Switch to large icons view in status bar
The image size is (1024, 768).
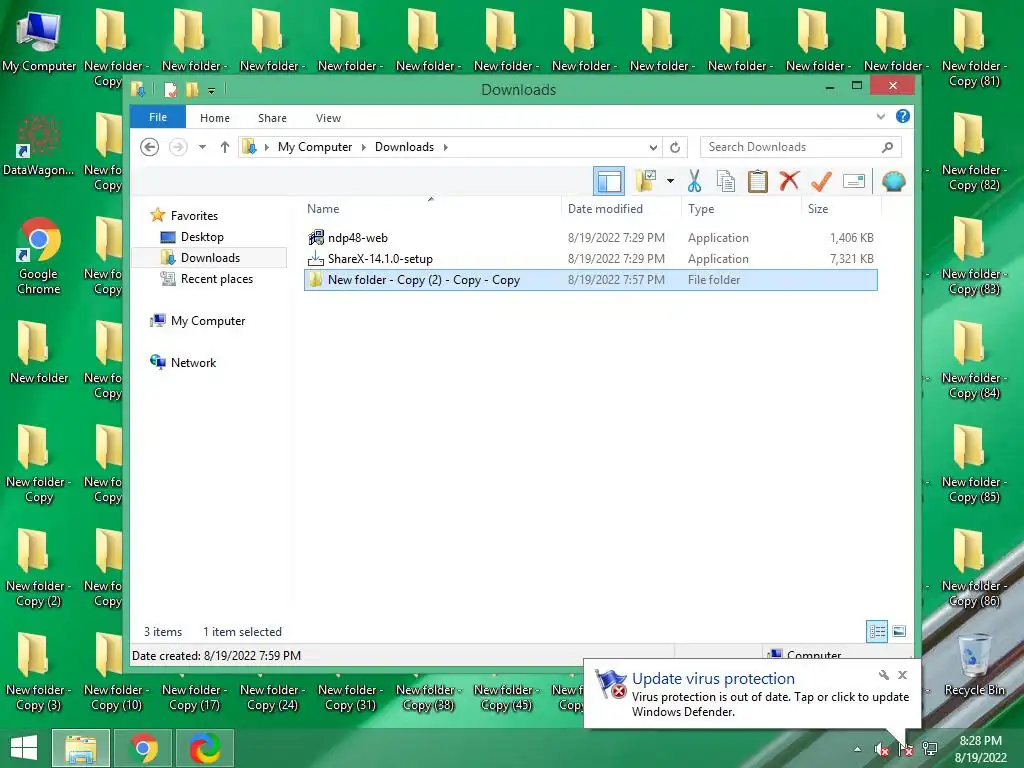click(x=899, y=631)
